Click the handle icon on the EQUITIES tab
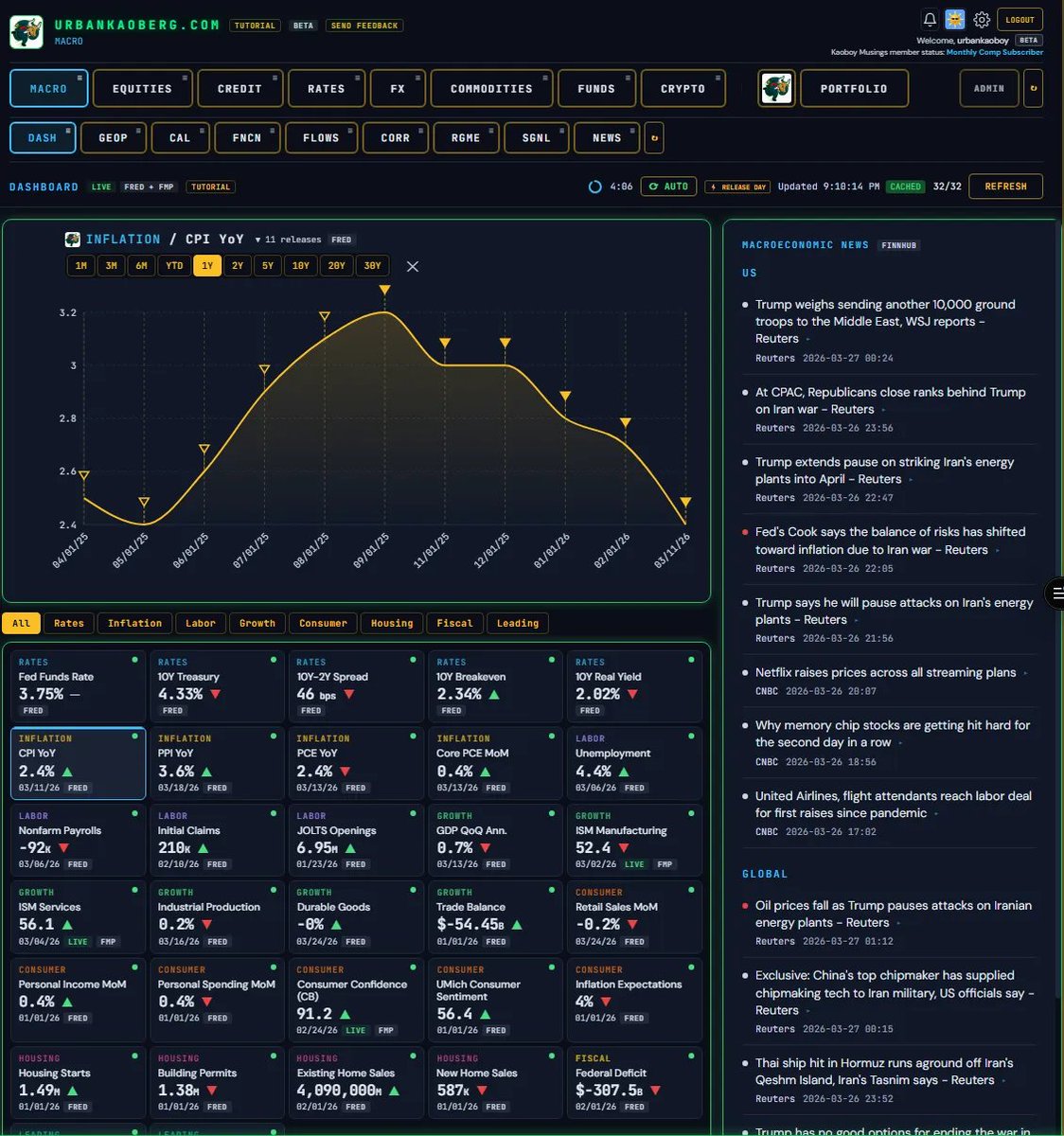1064x1136 pixels. pyautogui.click(x=185, y=78)
